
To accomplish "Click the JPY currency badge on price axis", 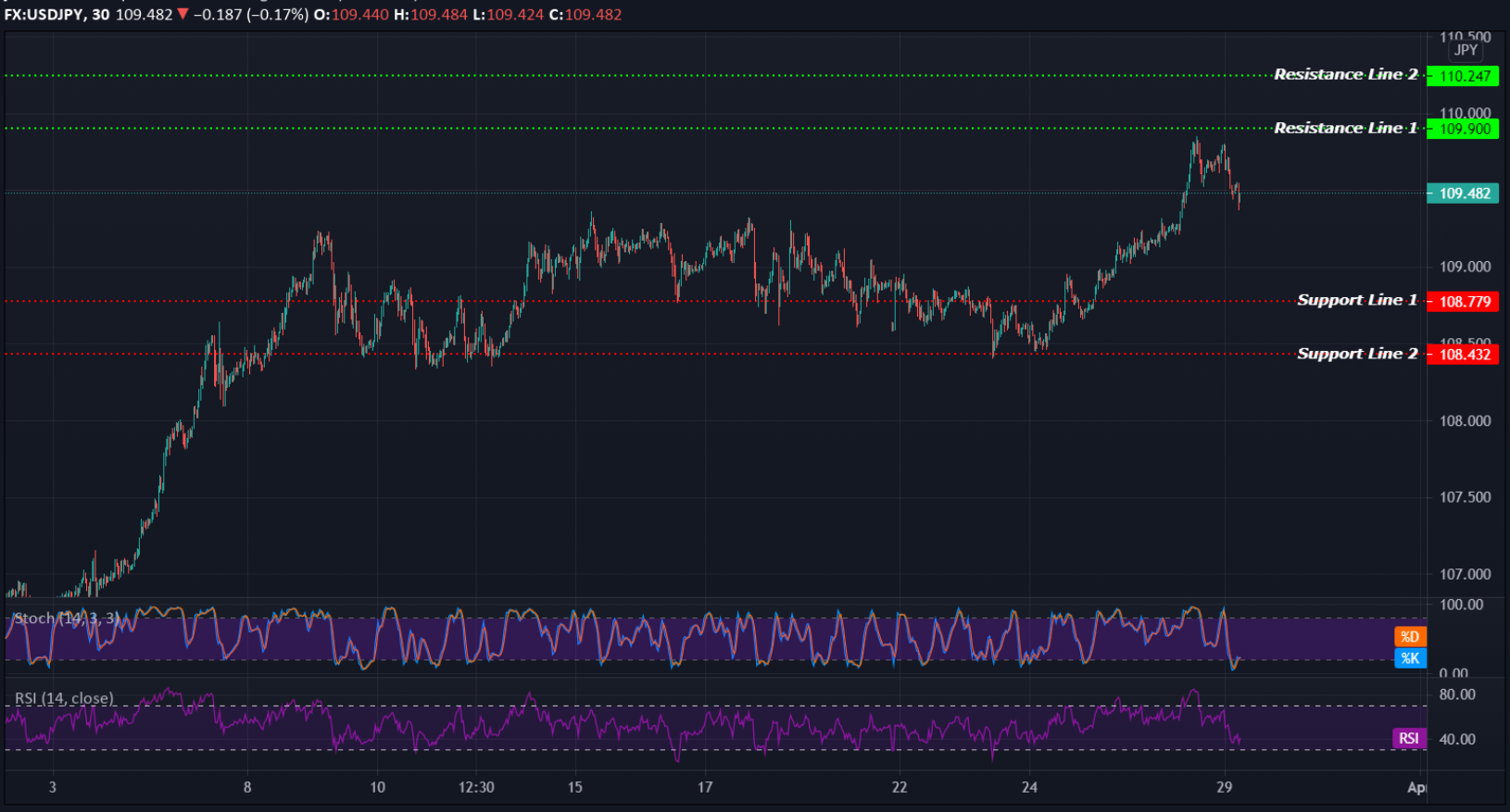I will click(1466, 50).
